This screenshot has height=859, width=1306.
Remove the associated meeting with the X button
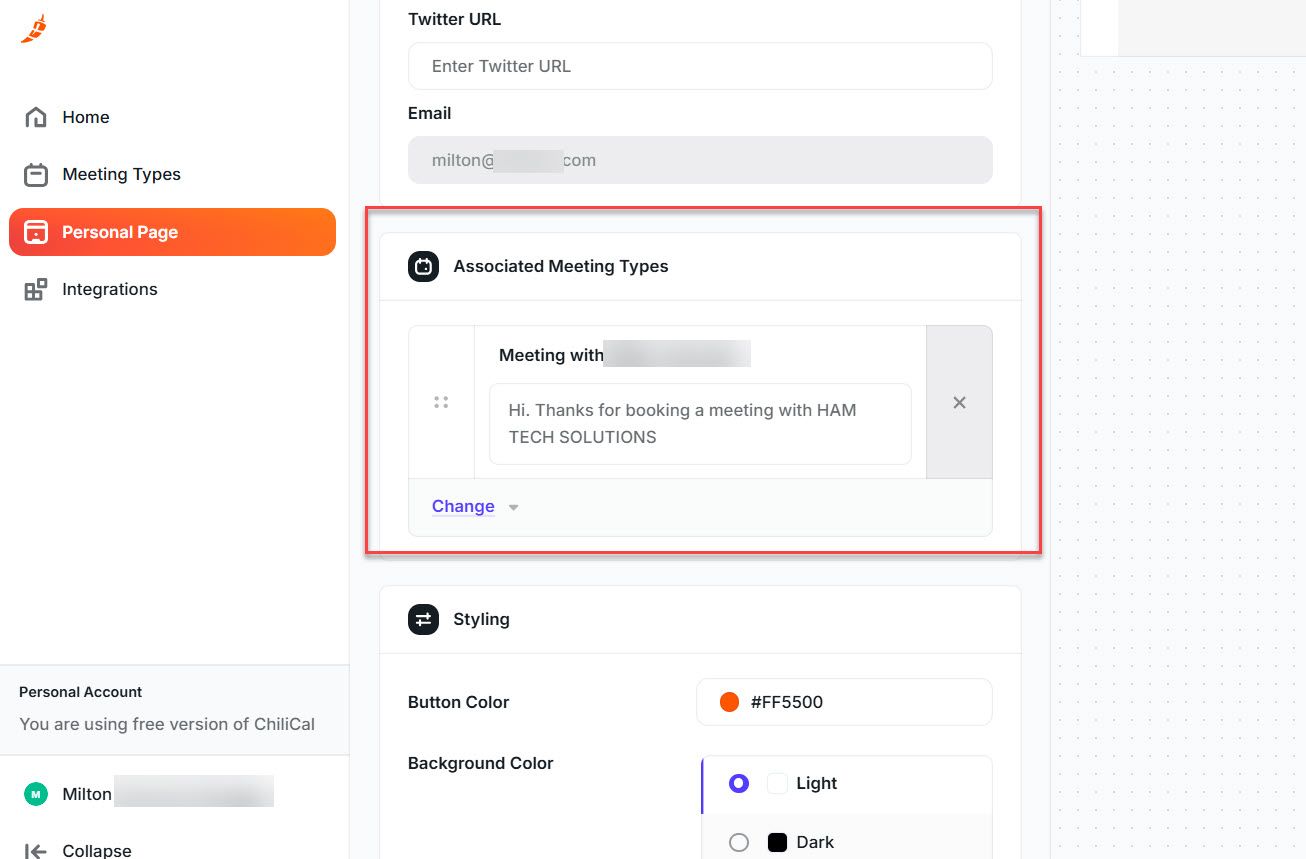959,401
